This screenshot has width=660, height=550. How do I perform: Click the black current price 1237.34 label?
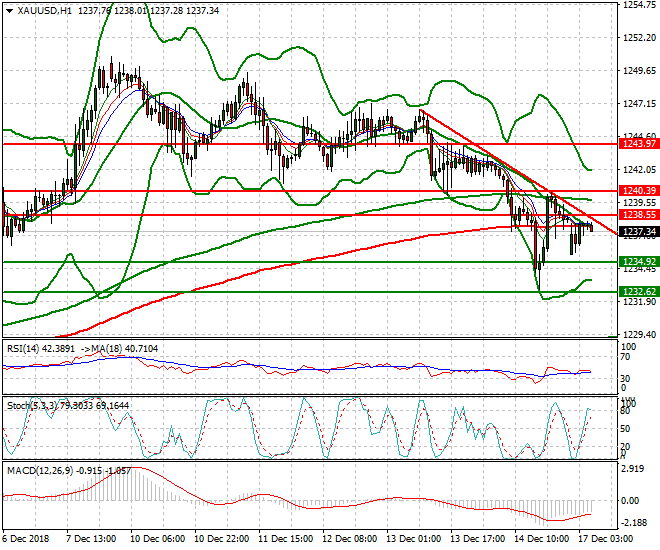click(x=637, y=232)
